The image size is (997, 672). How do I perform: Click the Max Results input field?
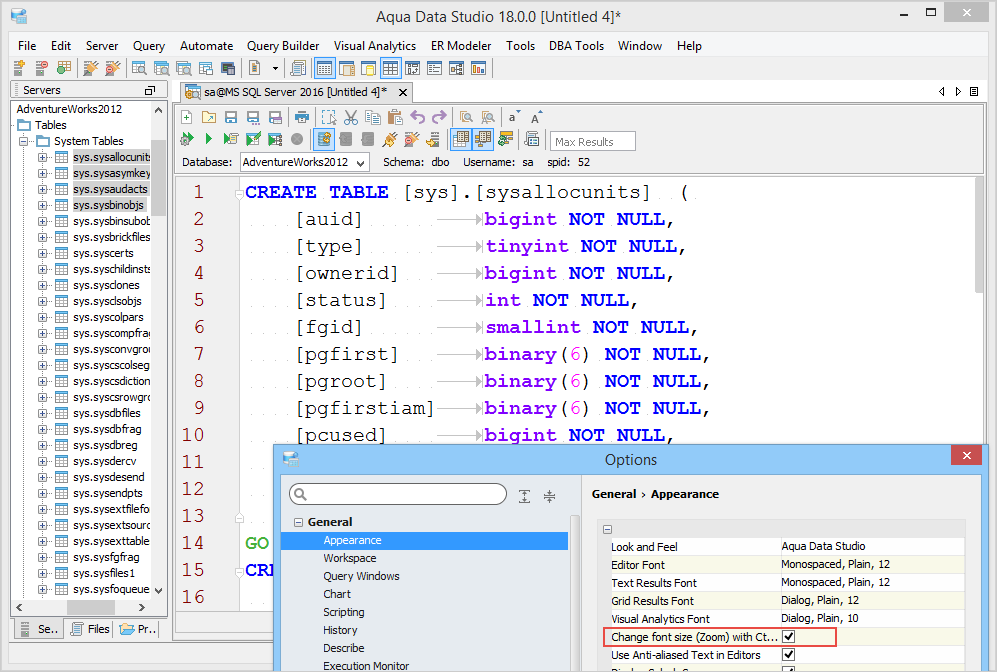tap(592, 142)
